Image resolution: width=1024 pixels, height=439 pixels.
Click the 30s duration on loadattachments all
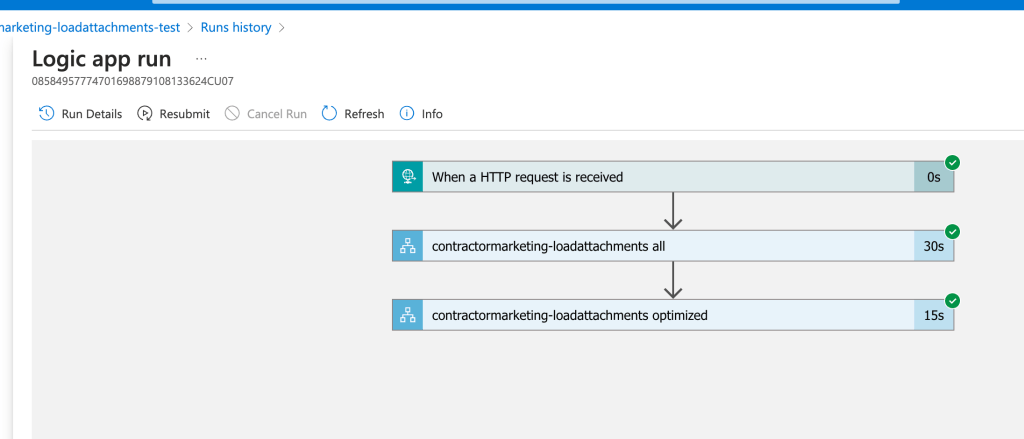[x=934, y=246]
